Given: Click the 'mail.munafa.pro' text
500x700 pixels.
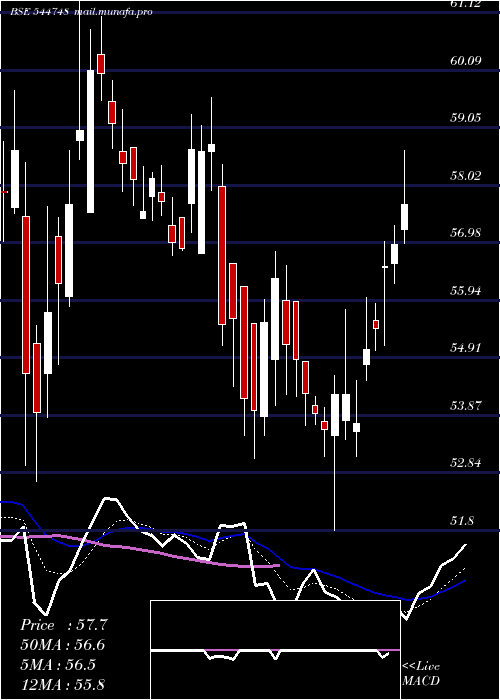Looking at the screenshot, I should point(113,12).
